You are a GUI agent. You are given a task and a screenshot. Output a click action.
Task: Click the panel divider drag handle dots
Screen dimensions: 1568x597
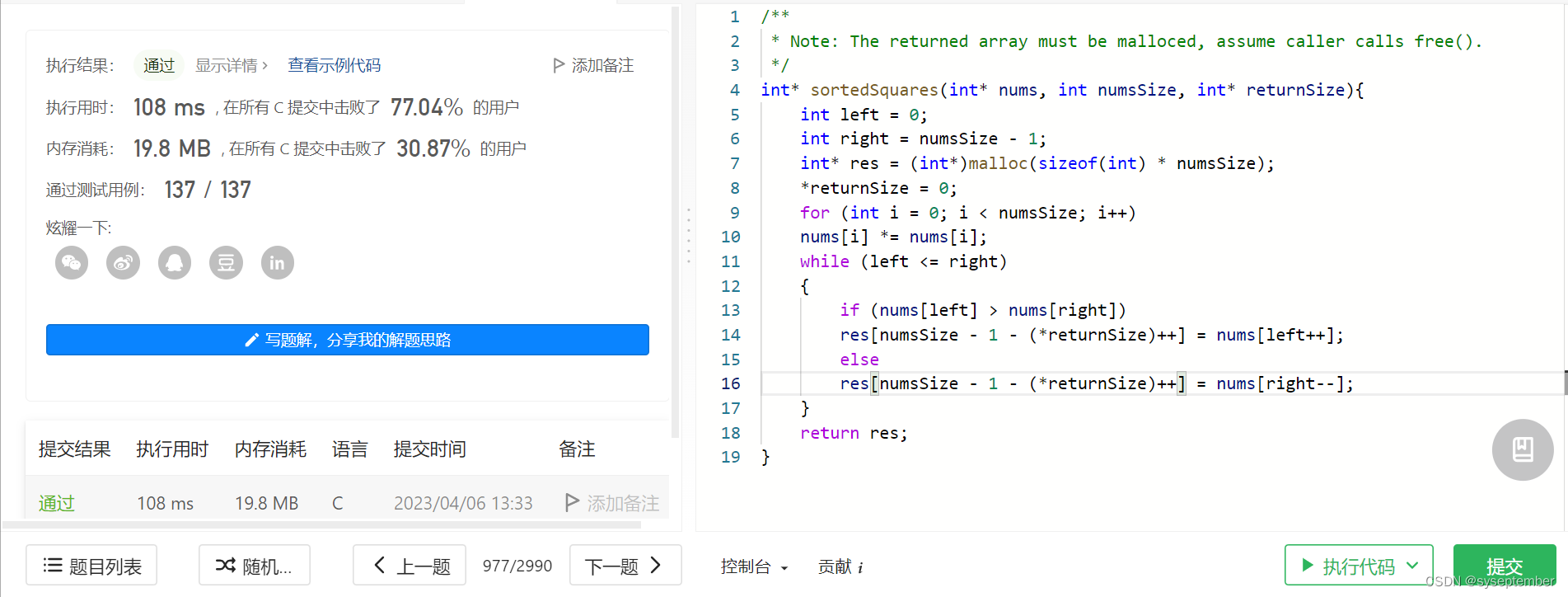click(x=689, y=237)
